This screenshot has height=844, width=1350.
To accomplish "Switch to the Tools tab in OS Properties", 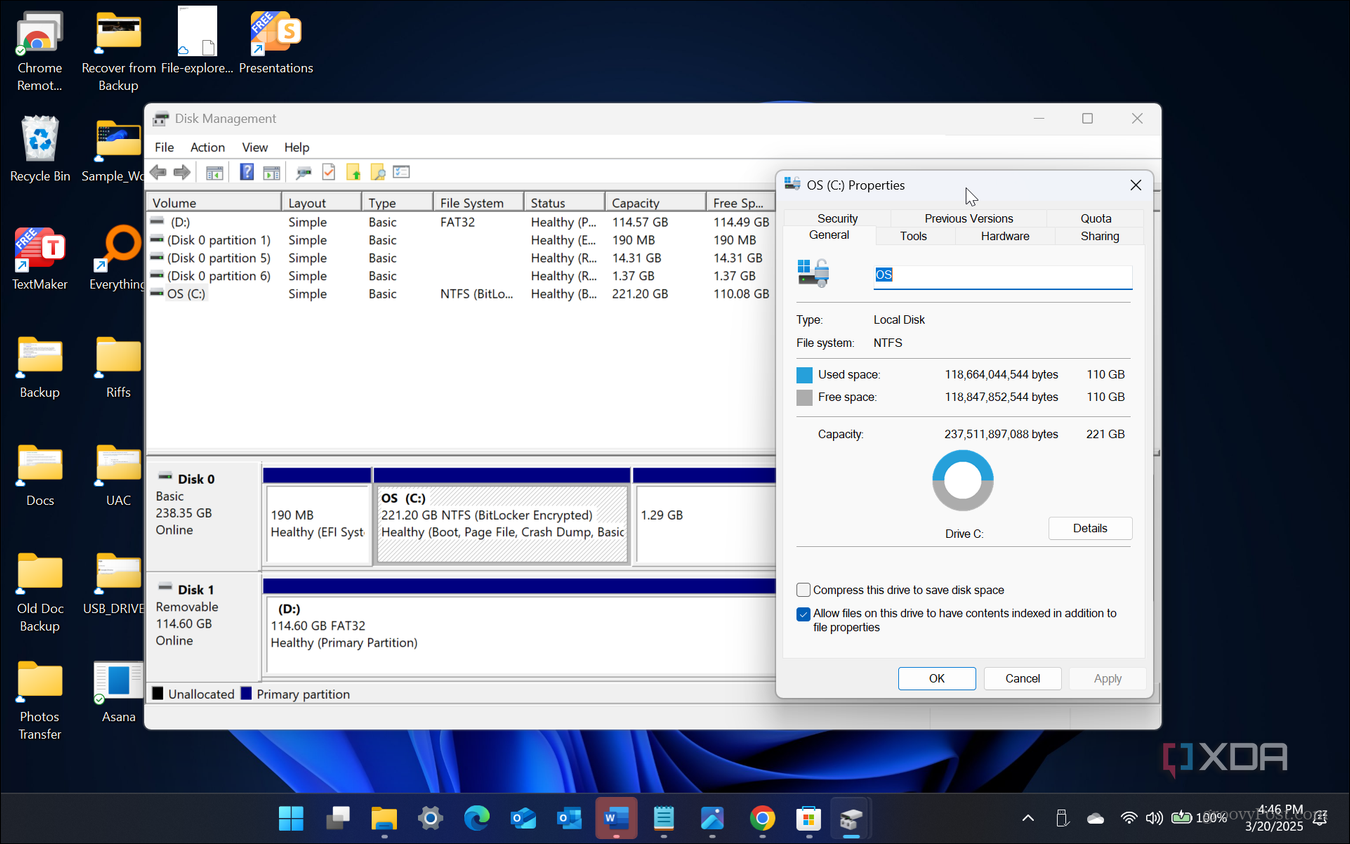I will pyautogui.click(x=913, y=236).
